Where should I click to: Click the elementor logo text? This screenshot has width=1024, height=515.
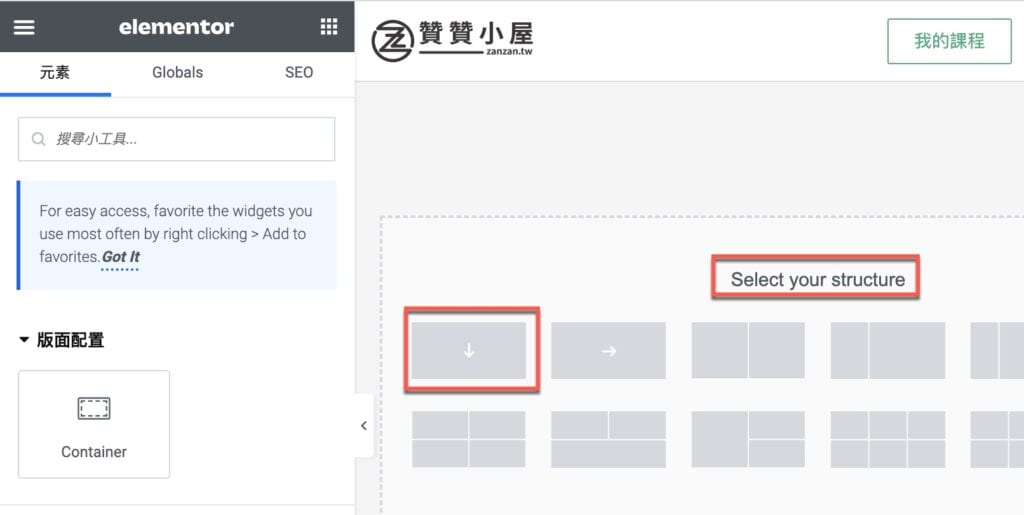pyautogui.click(x=176, y=27)
